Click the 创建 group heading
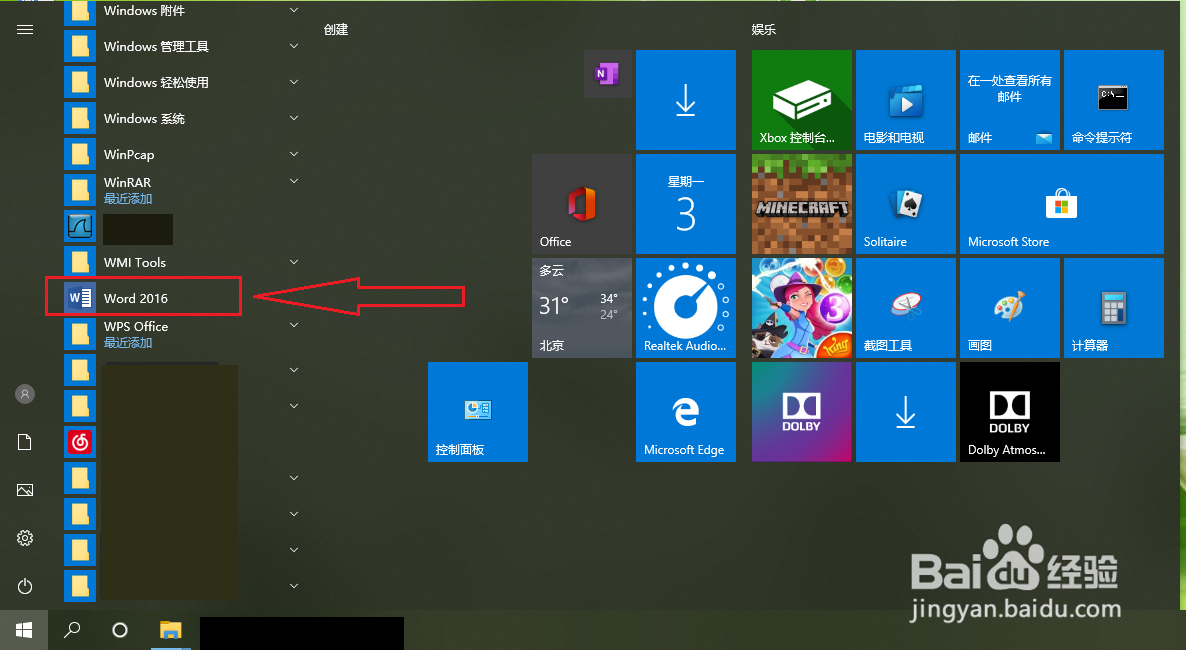This screenshot has height=650, width=1186. point(336,30)
